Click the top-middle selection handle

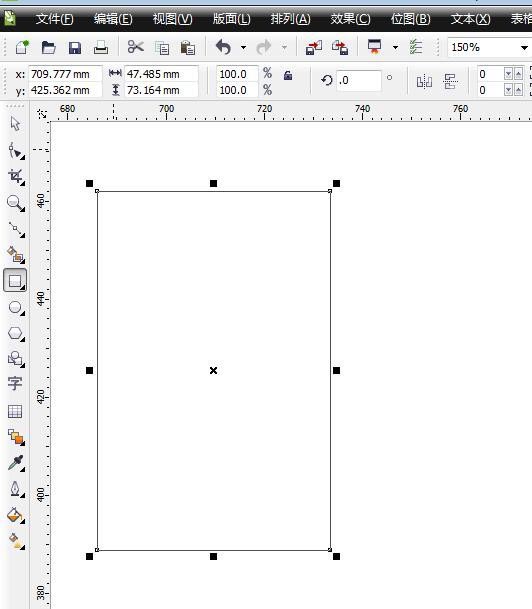(213, 183)
